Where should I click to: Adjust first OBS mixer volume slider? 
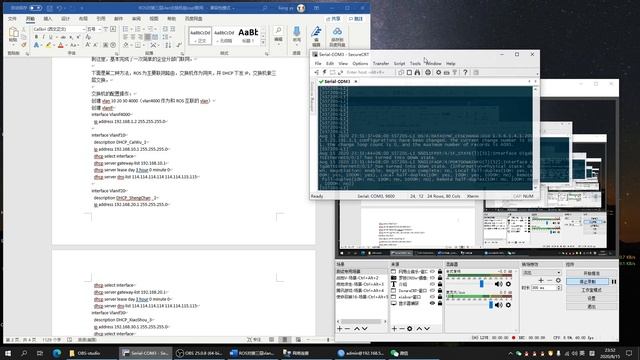pos(482,284)
